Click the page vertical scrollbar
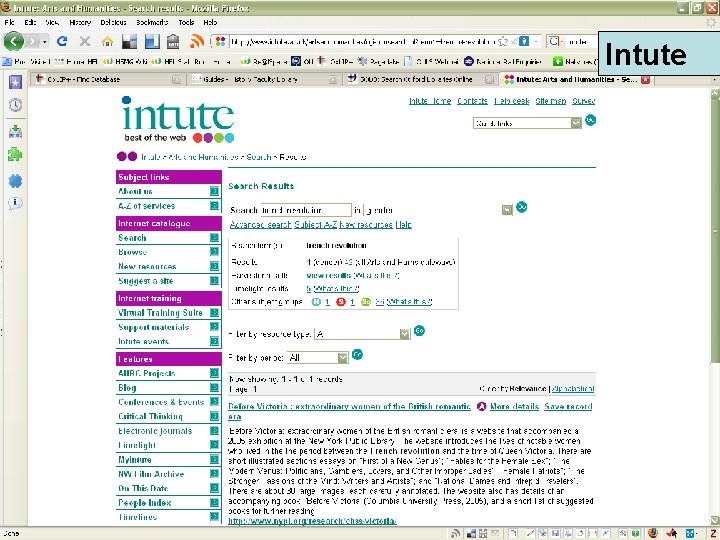The height and width of the screenshot is (540, 720). (715, 307)
